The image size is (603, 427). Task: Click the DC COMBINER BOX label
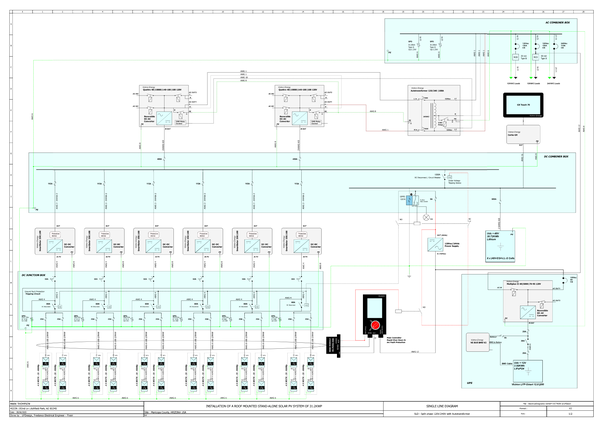coord(556,157)
